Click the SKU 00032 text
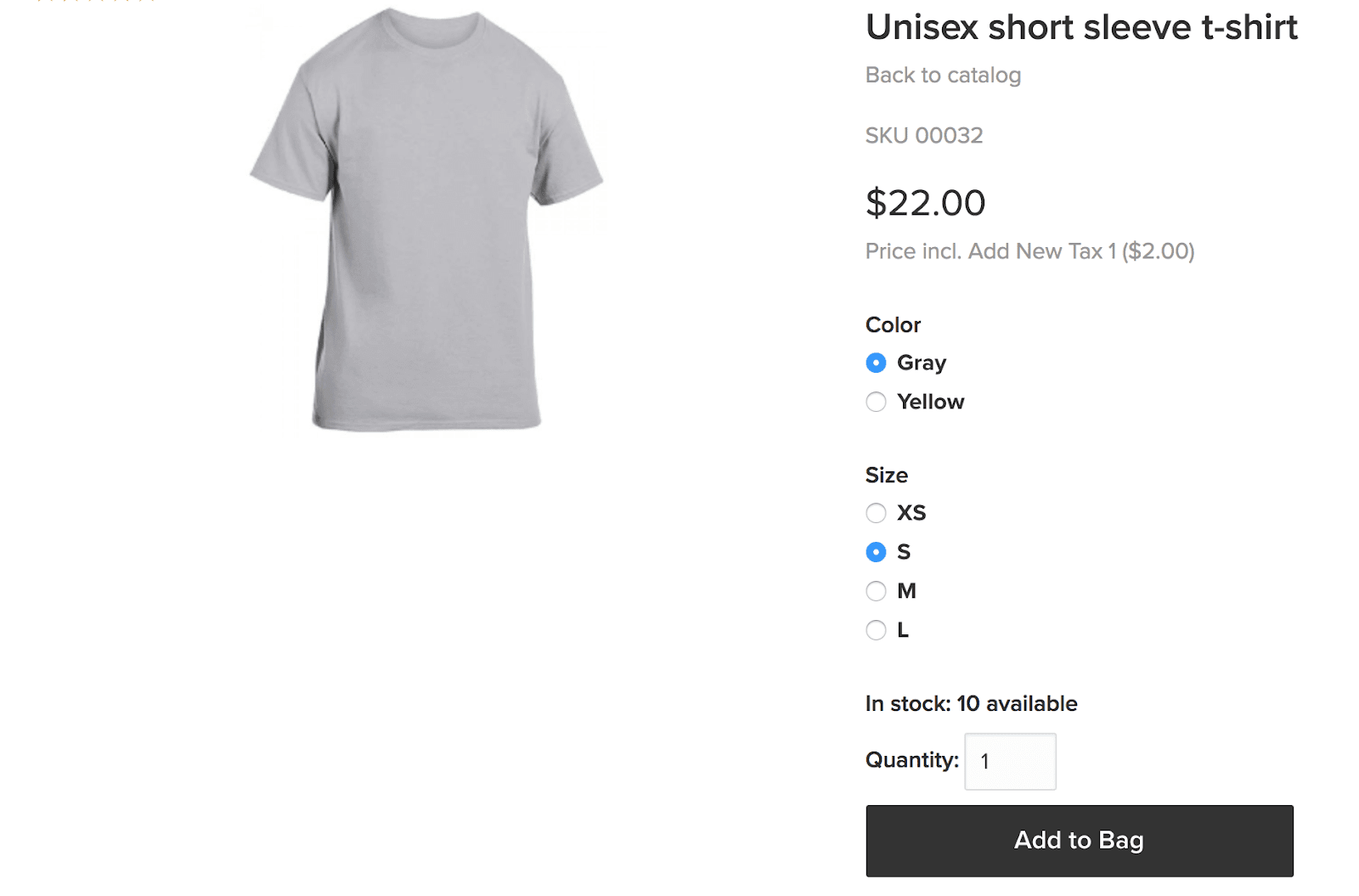Viewport: 1359px width, 896px height. 924,136
